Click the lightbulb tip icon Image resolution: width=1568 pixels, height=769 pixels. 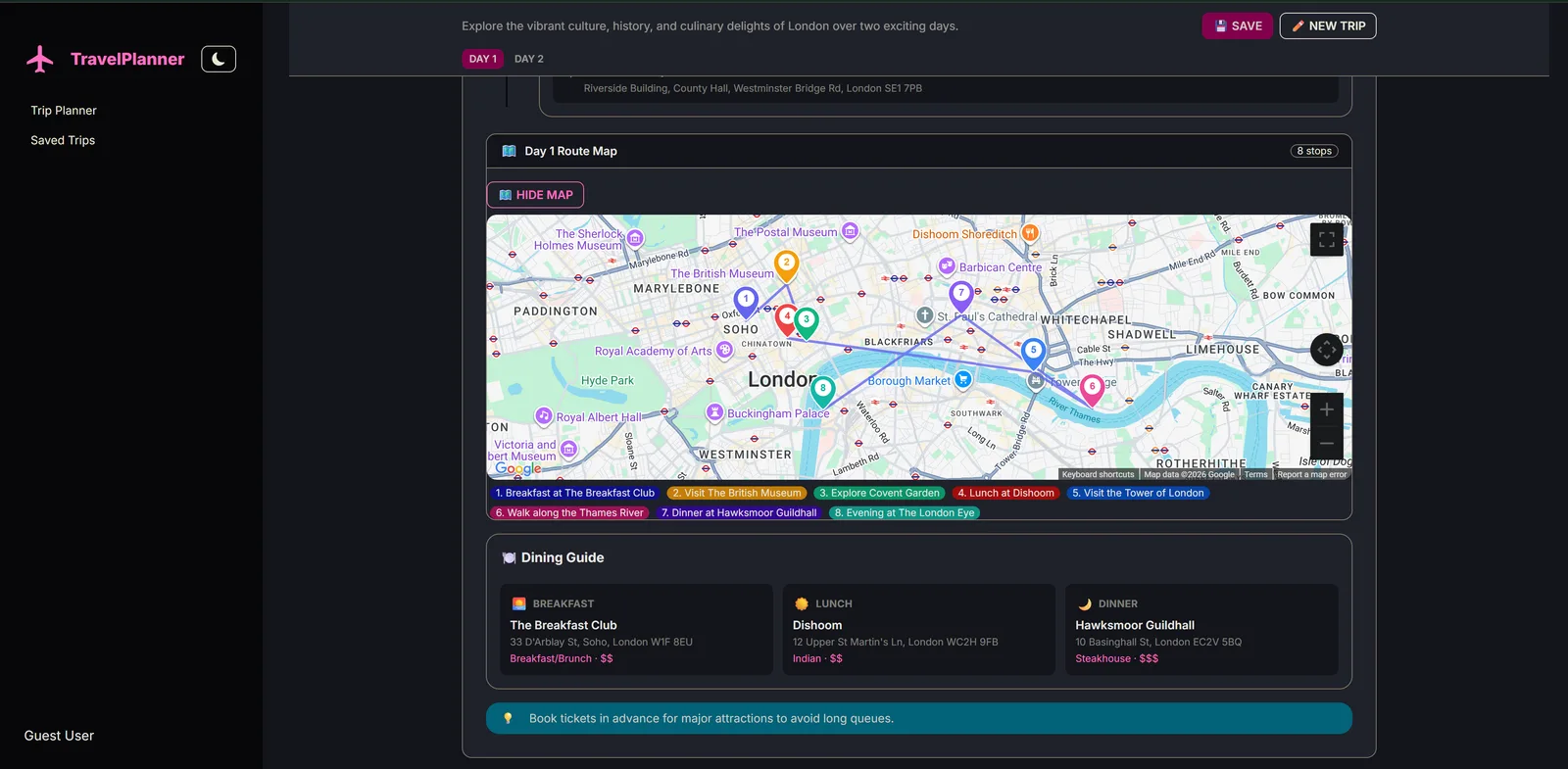508,718
